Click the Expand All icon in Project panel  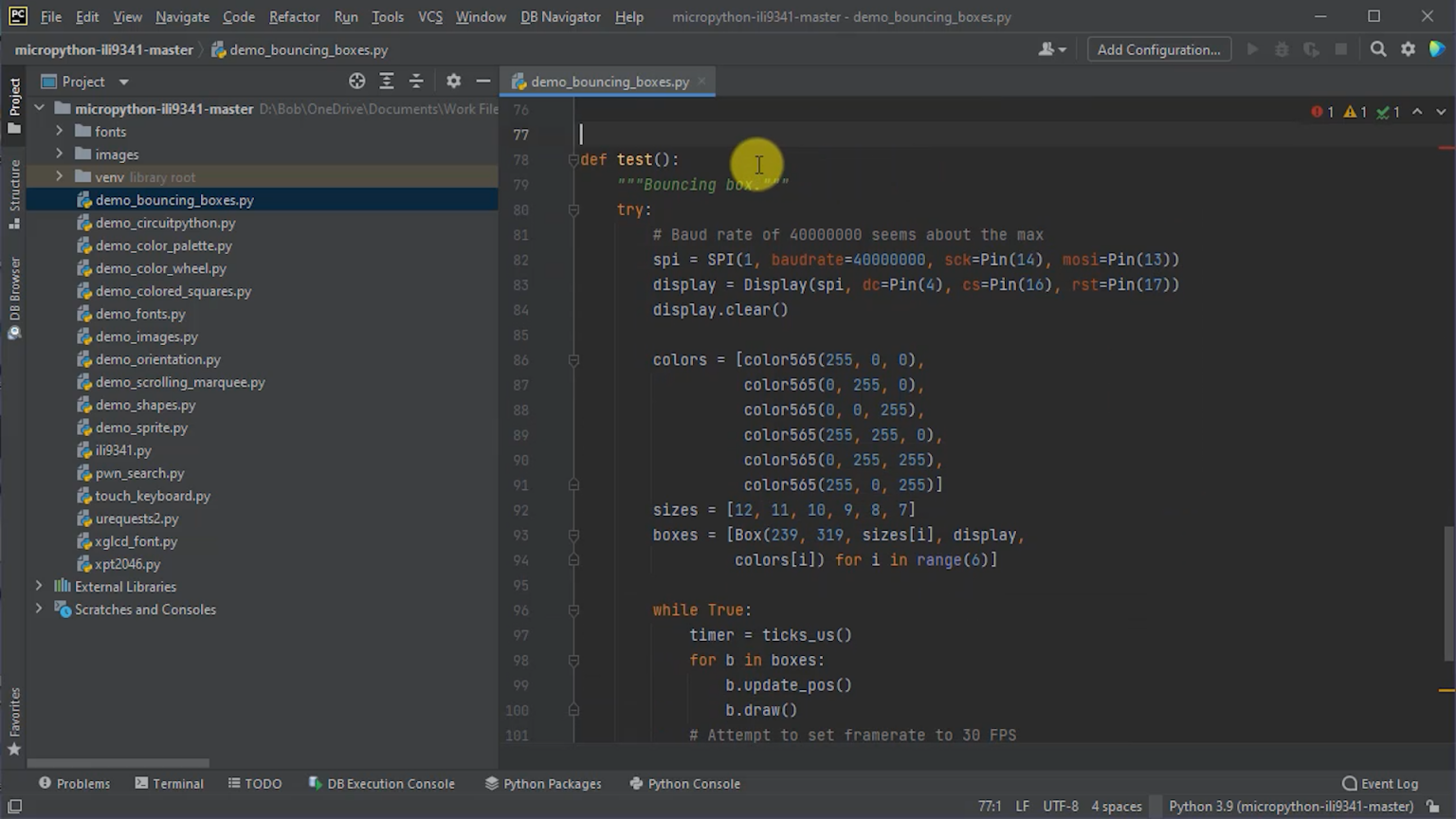coord(387,82)
